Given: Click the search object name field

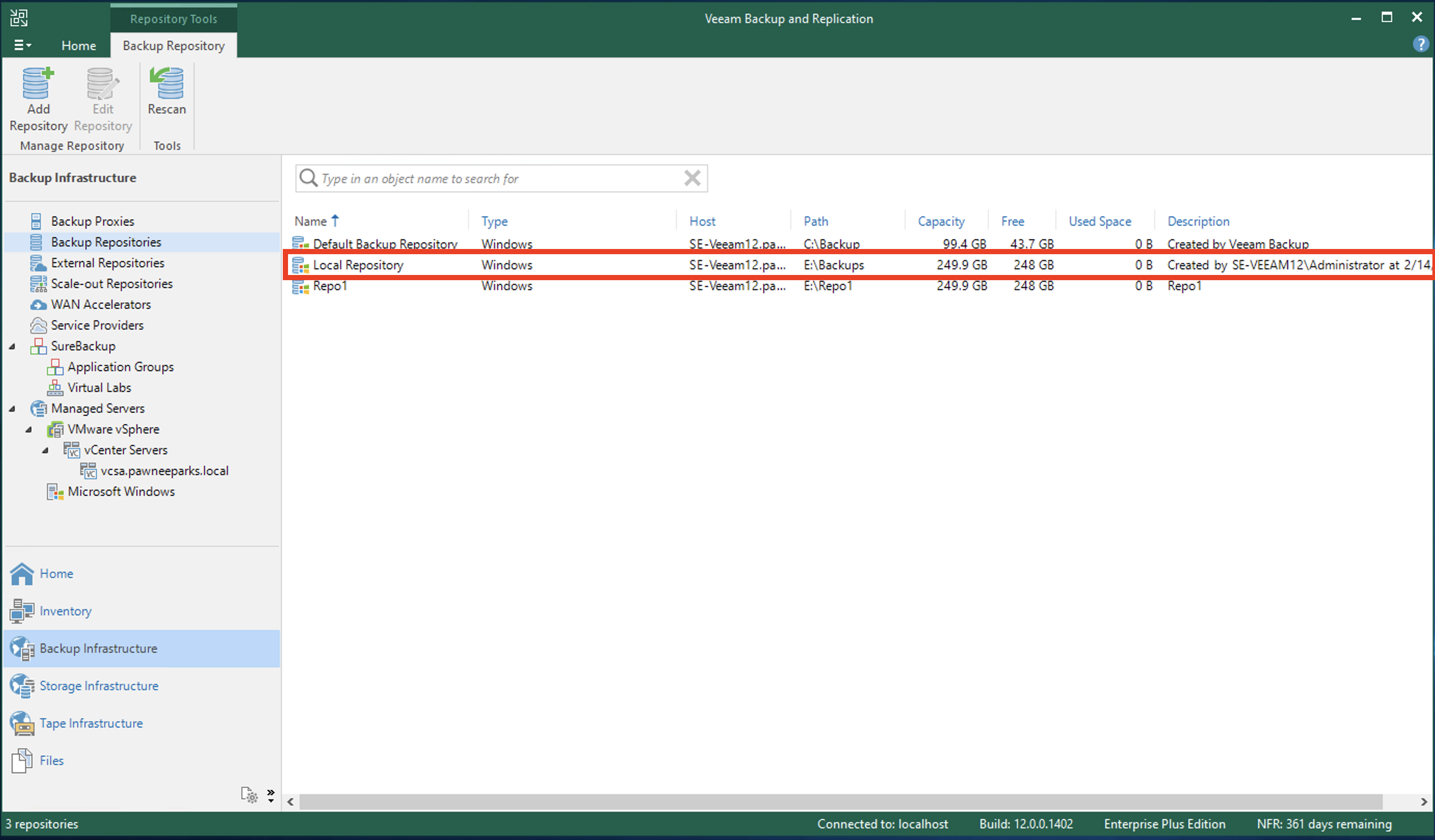Looking at the screenshot, I should [x=501, y=178].
